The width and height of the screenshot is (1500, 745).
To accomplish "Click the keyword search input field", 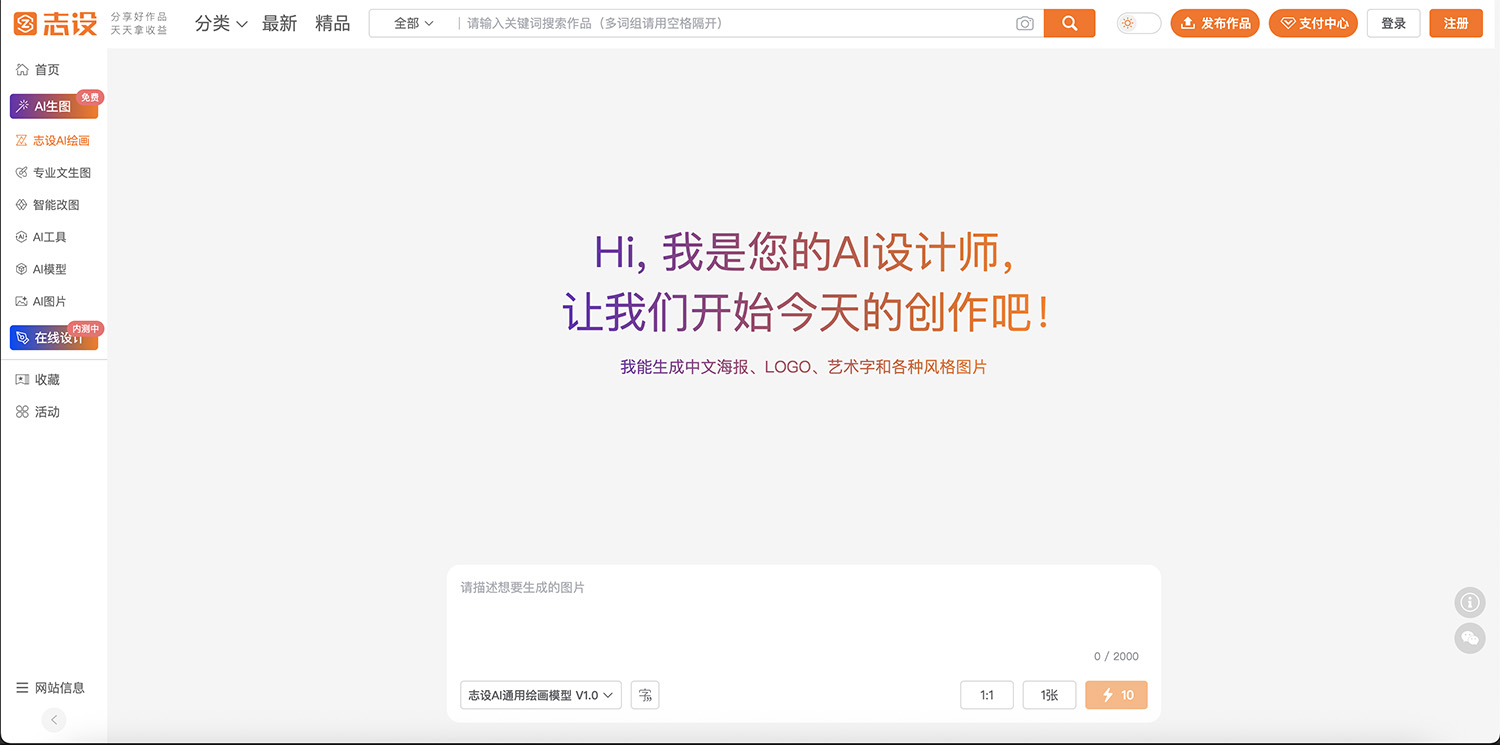I will coord(735,23).
